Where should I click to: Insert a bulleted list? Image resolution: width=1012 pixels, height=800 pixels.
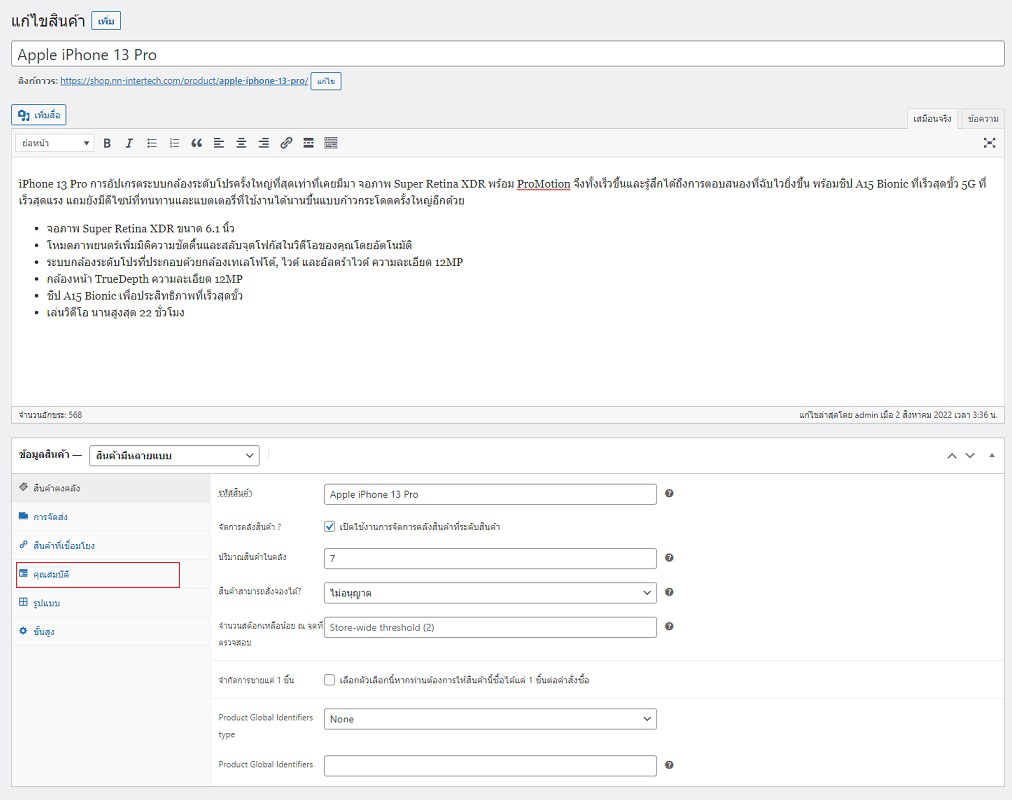(x=152, y=143)
